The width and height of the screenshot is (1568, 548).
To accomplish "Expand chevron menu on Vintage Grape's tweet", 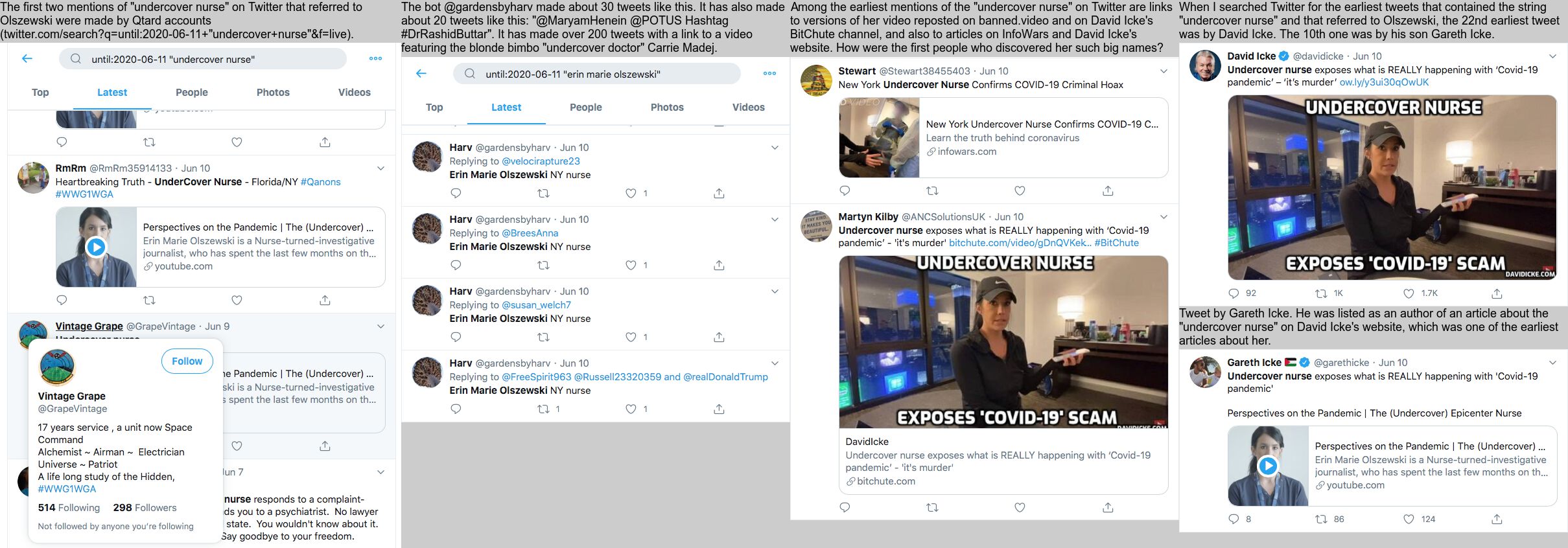I will [380, 326].
